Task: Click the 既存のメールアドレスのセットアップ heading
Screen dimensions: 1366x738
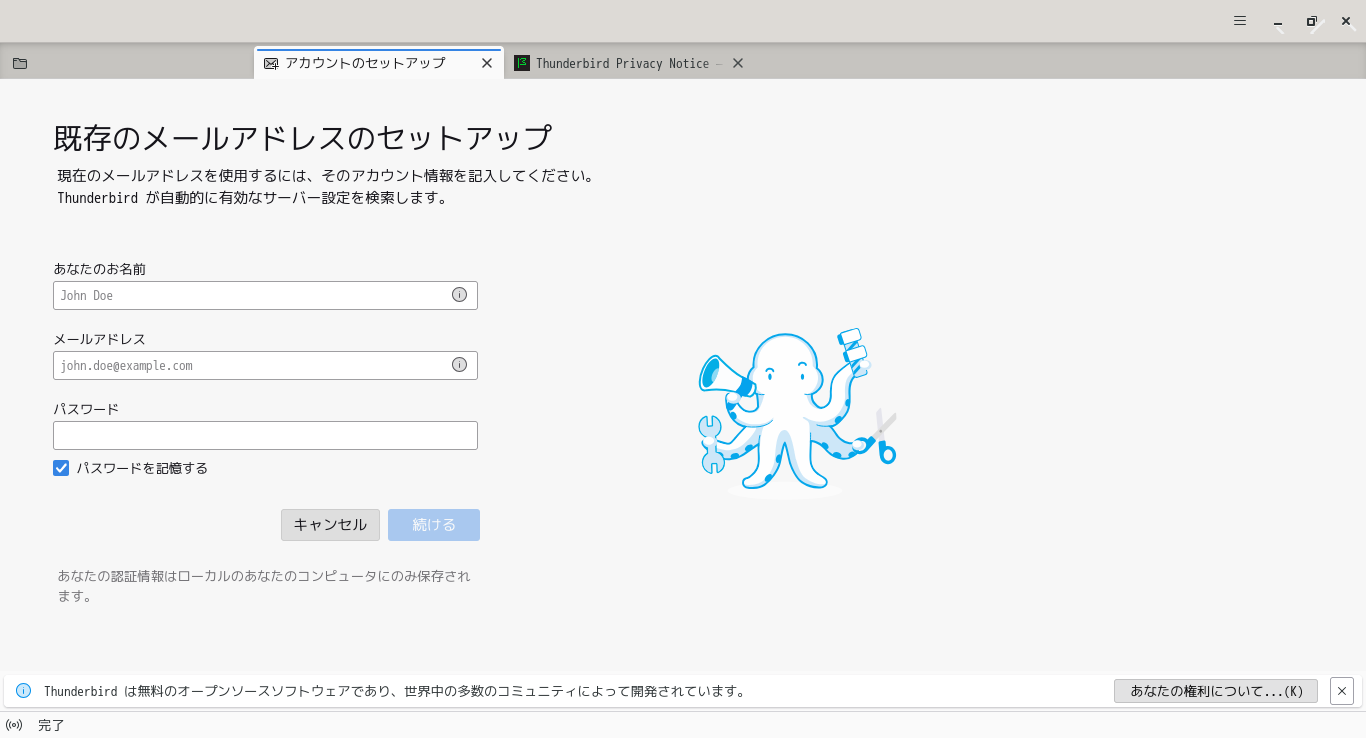Action: [x=302, y=137]
